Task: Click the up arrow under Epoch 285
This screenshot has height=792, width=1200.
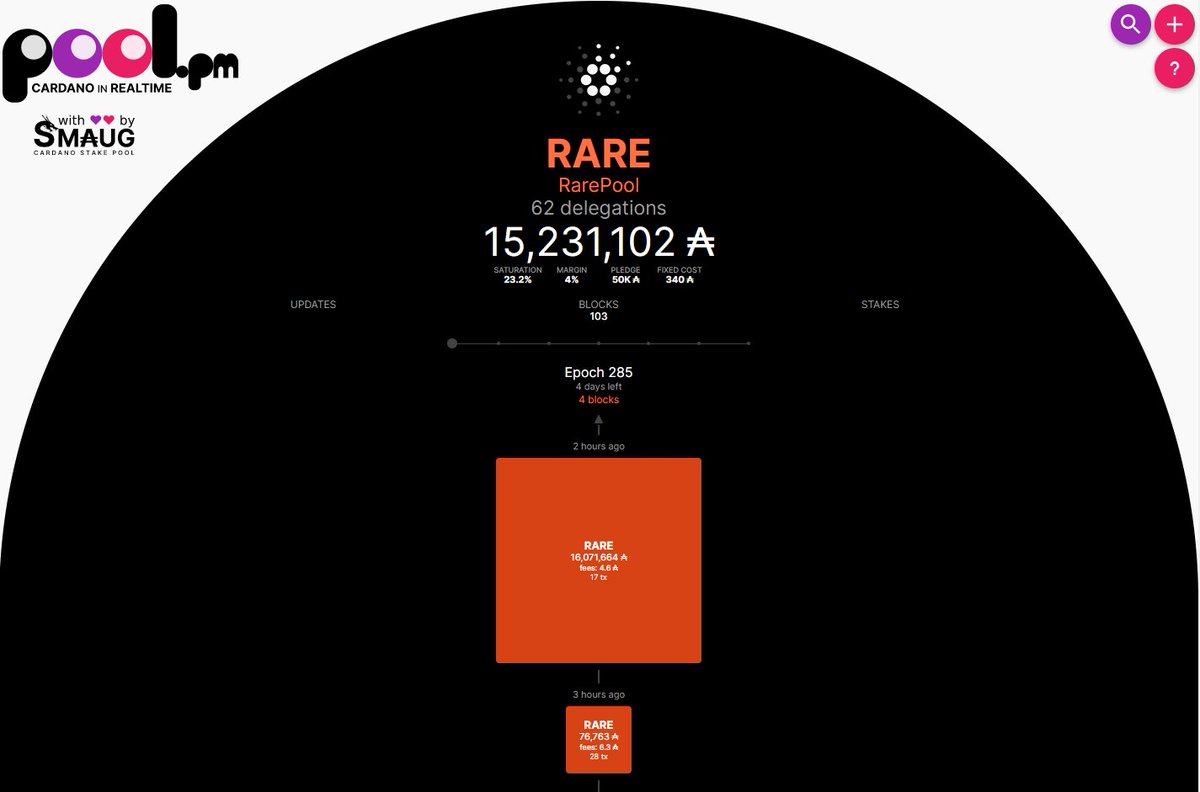Action: click(x=598, y=420)
